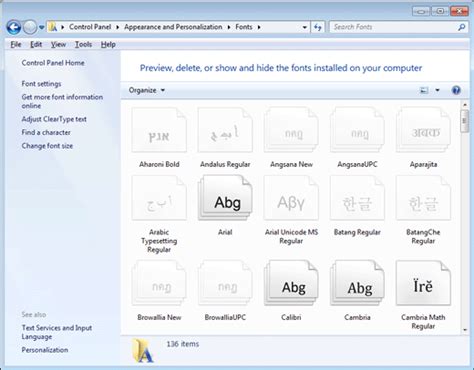Click Get more font information online
474x370 pixels.
click(62, 101)
